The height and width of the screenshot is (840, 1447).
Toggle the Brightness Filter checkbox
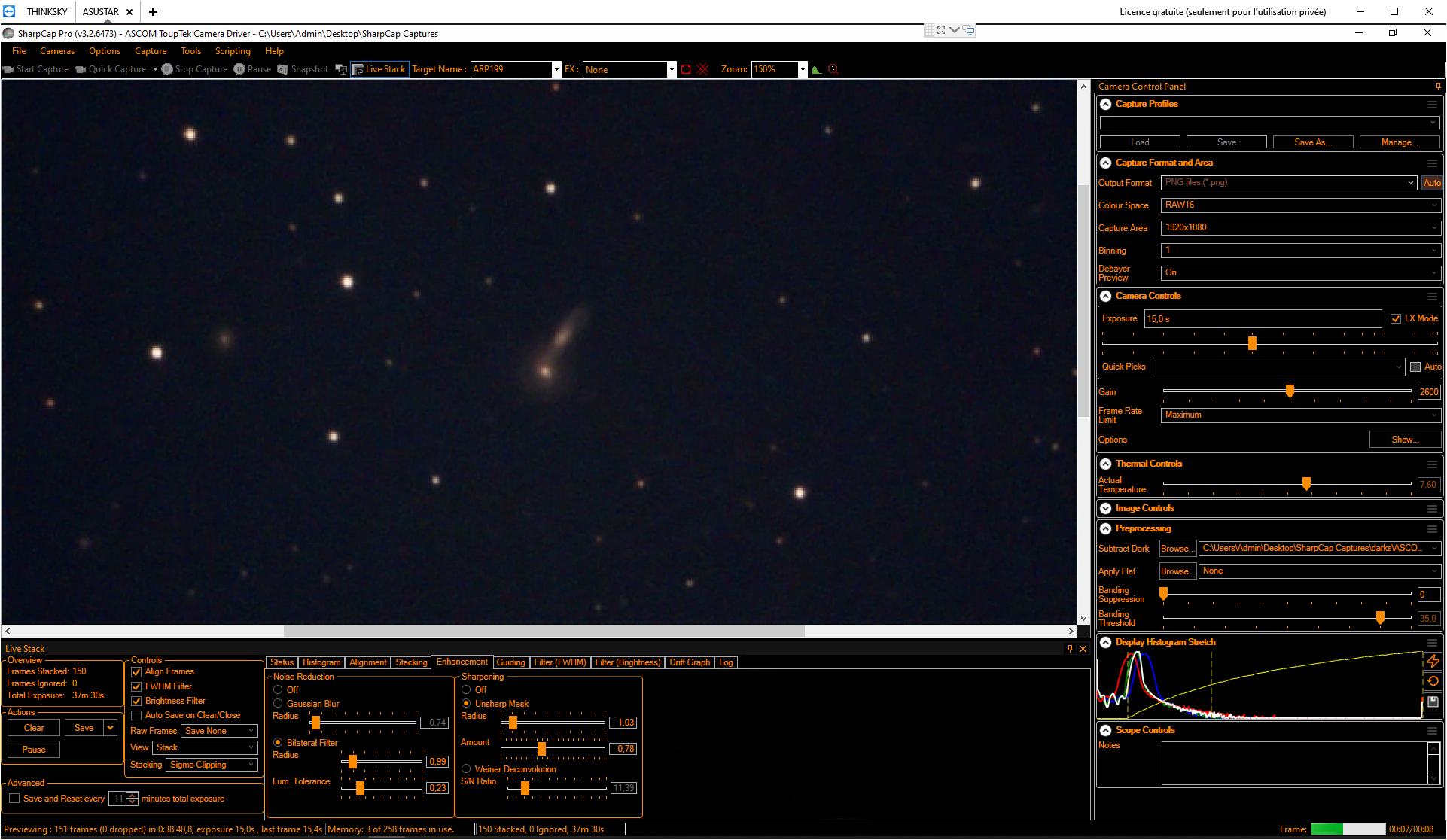click(136, 701)
